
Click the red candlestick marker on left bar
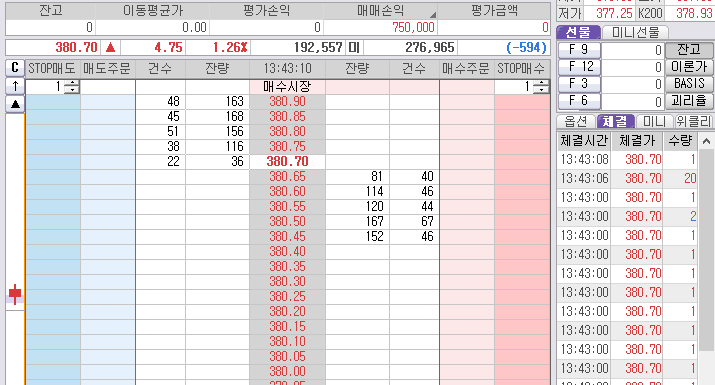click(x=15, y=294)
